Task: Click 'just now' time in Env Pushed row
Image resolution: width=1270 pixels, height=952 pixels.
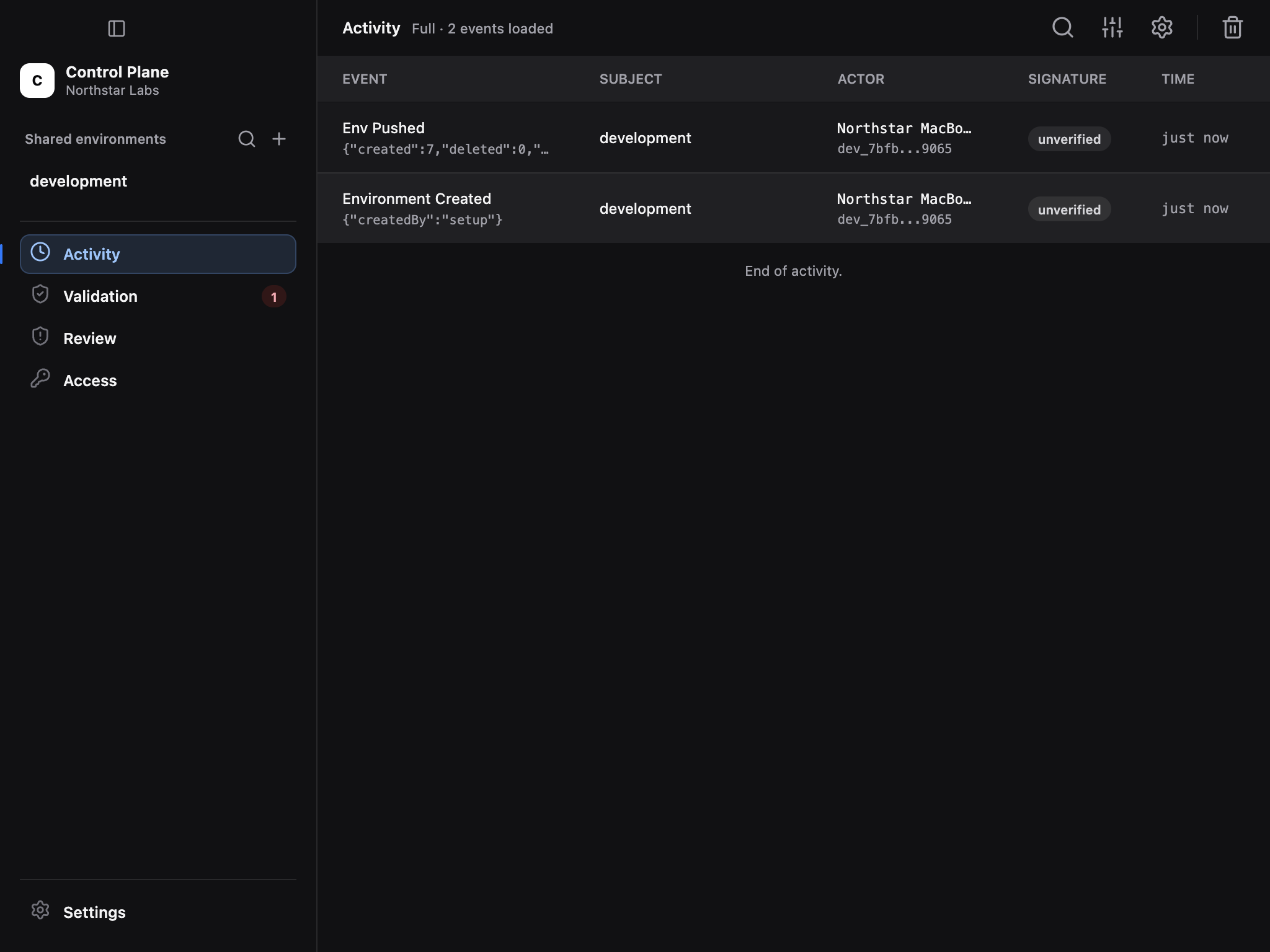Action: tap(1195, 138)
